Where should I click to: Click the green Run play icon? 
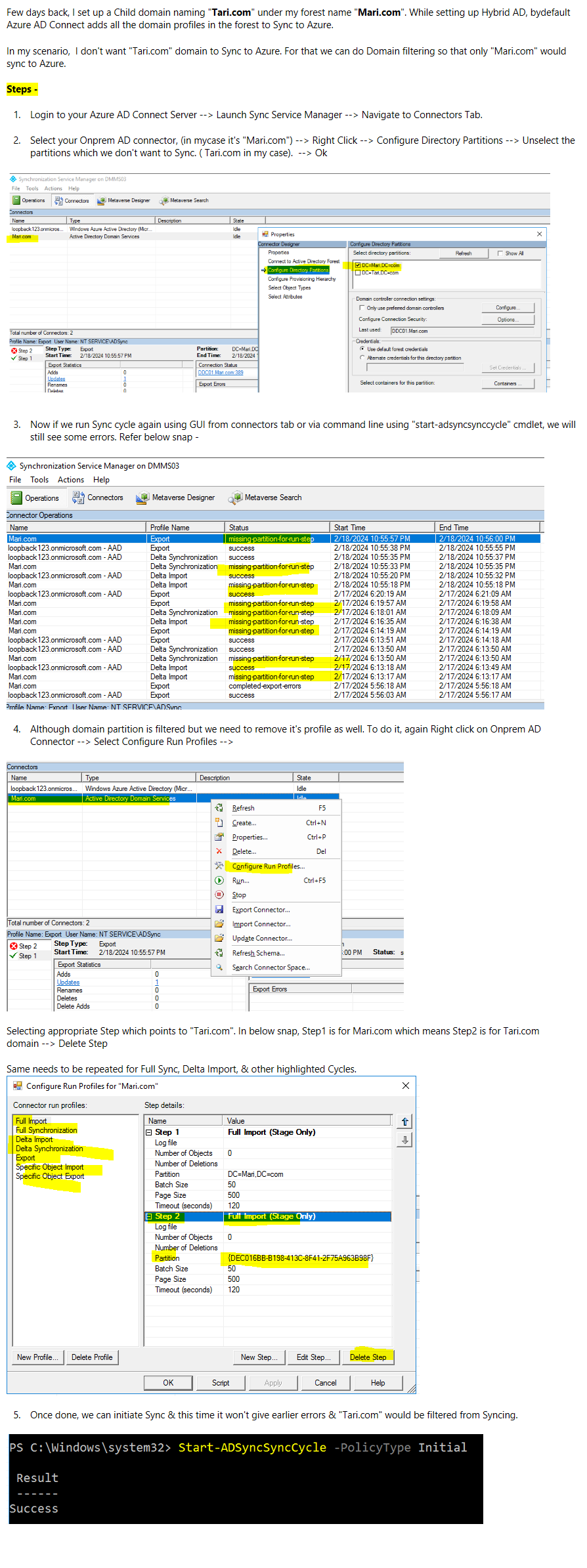click(219, 880)
